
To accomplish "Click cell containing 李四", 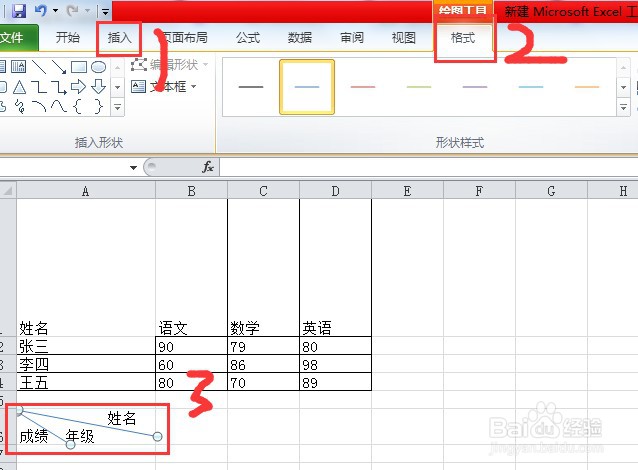I will click(86, 363).
